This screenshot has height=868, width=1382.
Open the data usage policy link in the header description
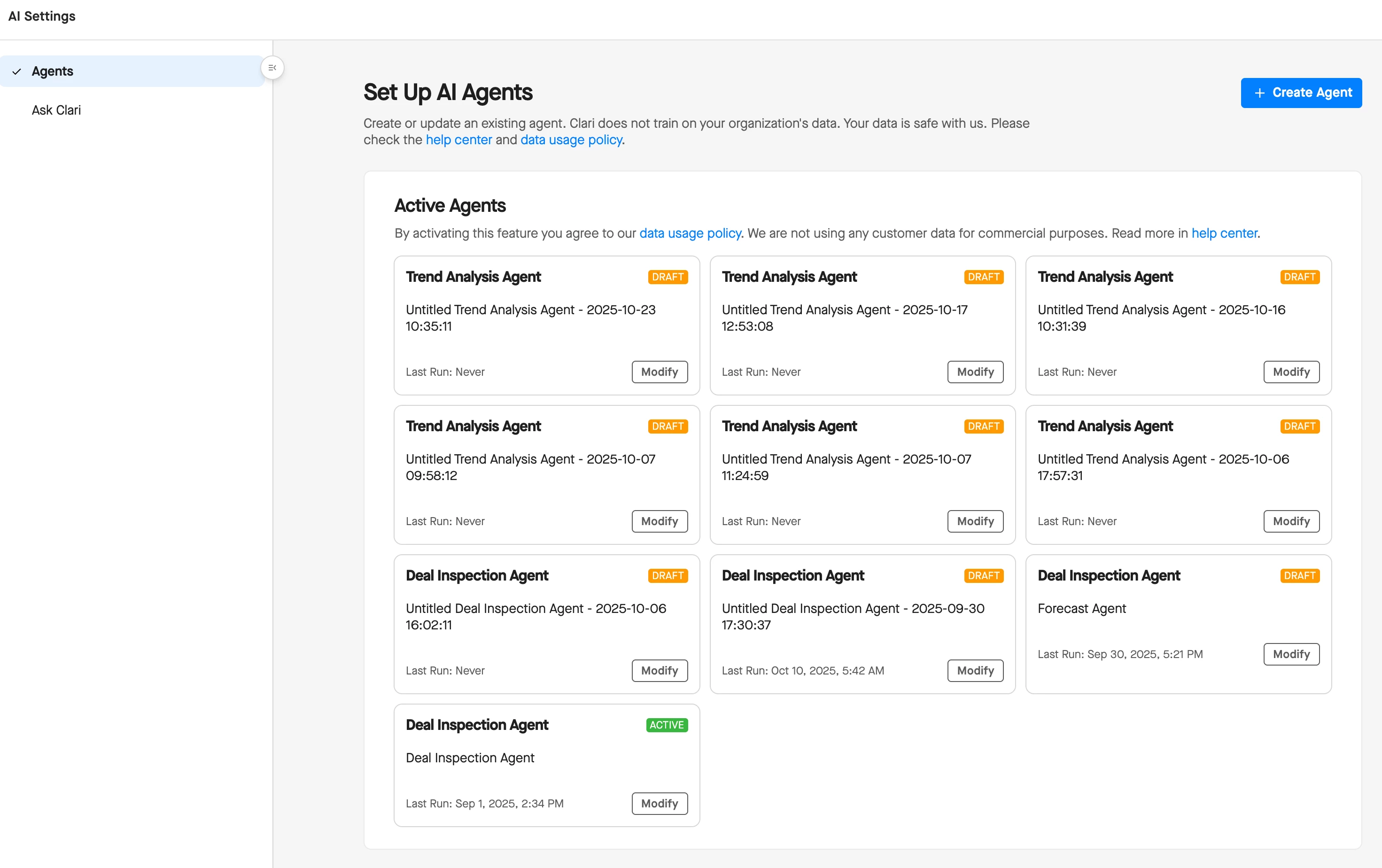point(570,140)
